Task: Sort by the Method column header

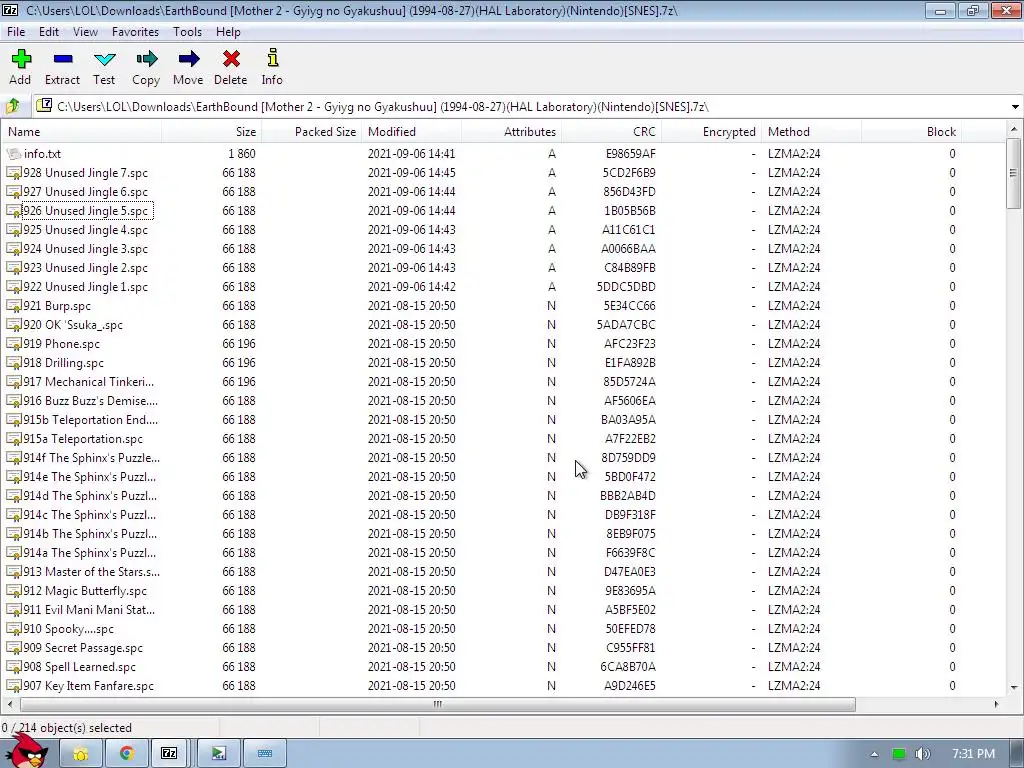Action: [x=811, y=131]
